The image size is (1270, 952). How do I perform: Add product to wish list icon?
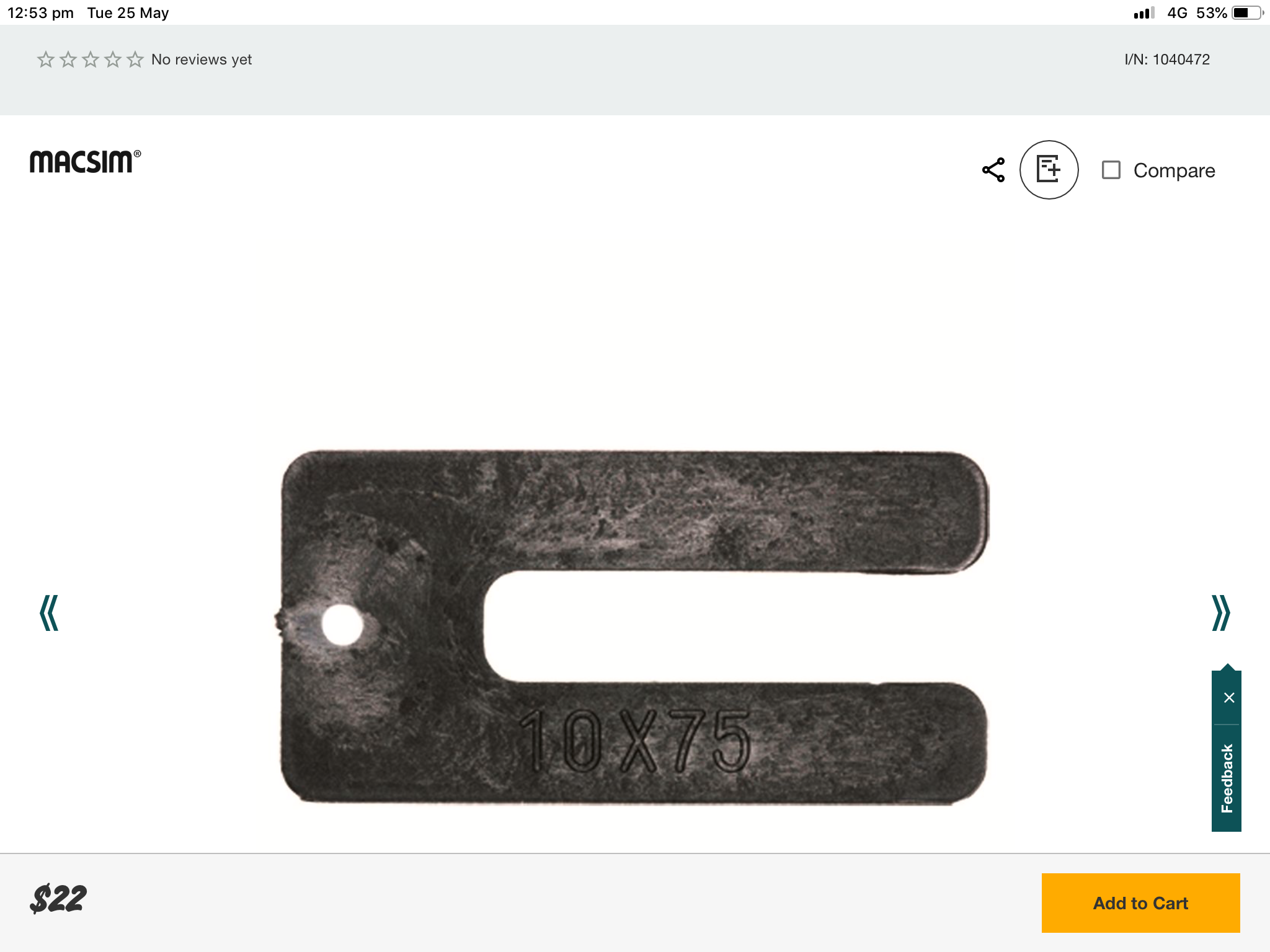point(1049,170)
